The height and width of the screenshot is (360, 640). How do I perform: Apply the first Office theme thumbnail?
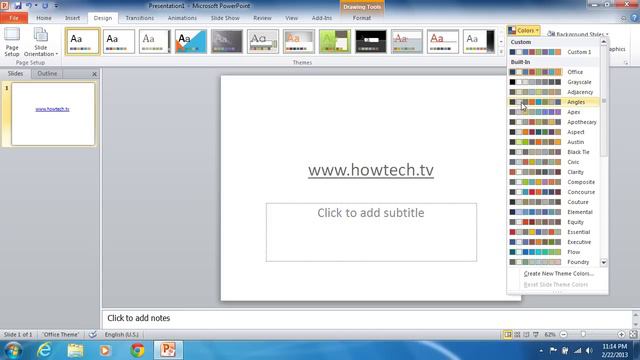click(x=82, y=41)
